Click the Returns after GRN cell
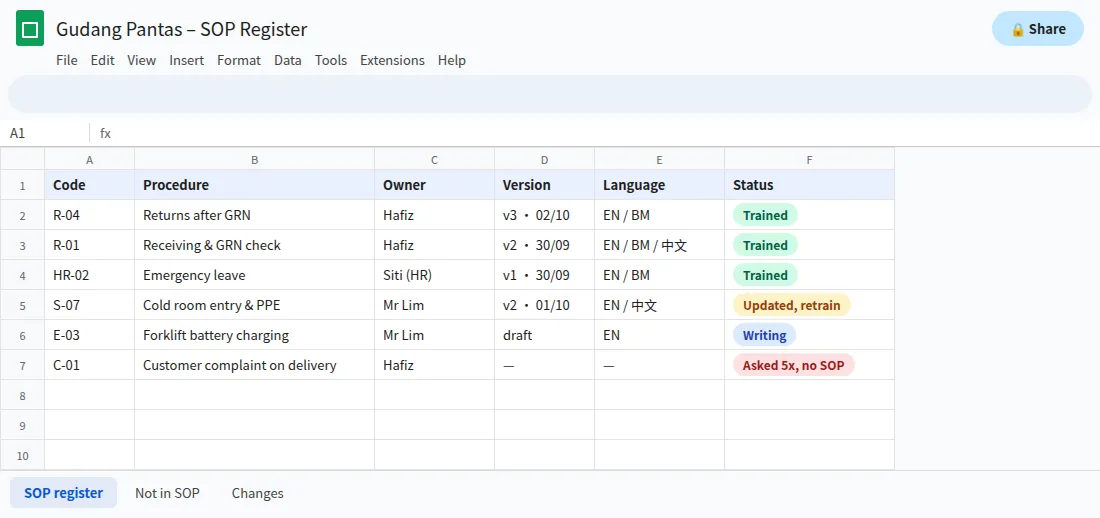The height and width of the screenshot is (518, 1100). 255,215
